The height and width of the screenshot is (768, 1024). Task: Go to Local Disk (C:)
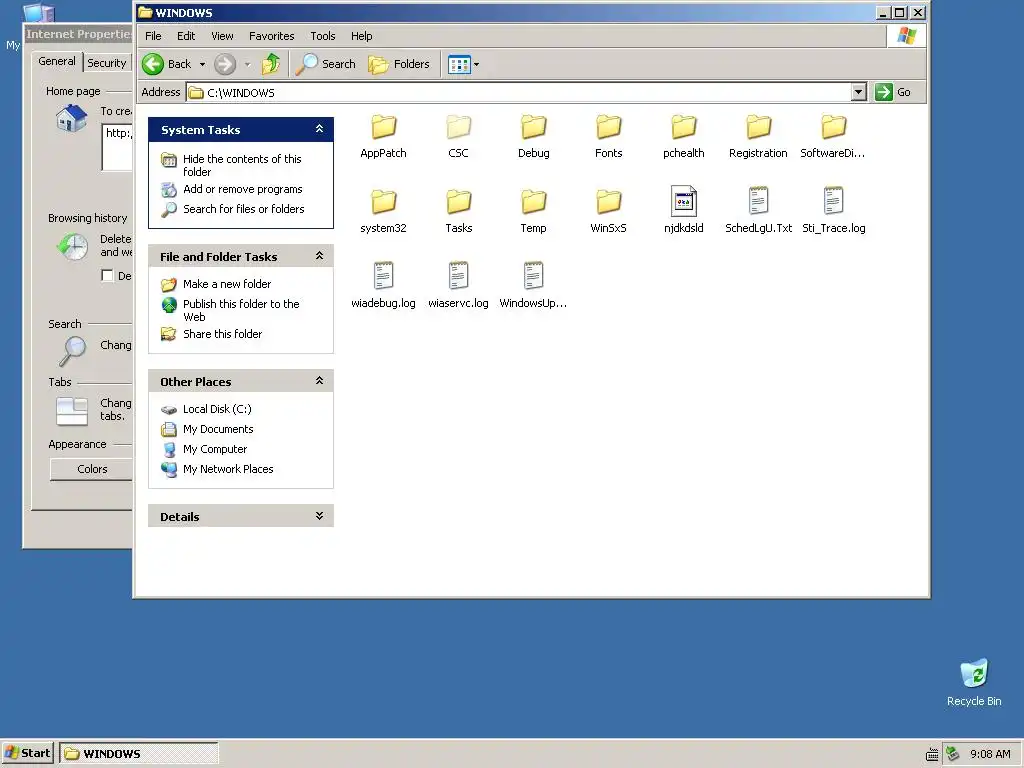coord(217,409)
